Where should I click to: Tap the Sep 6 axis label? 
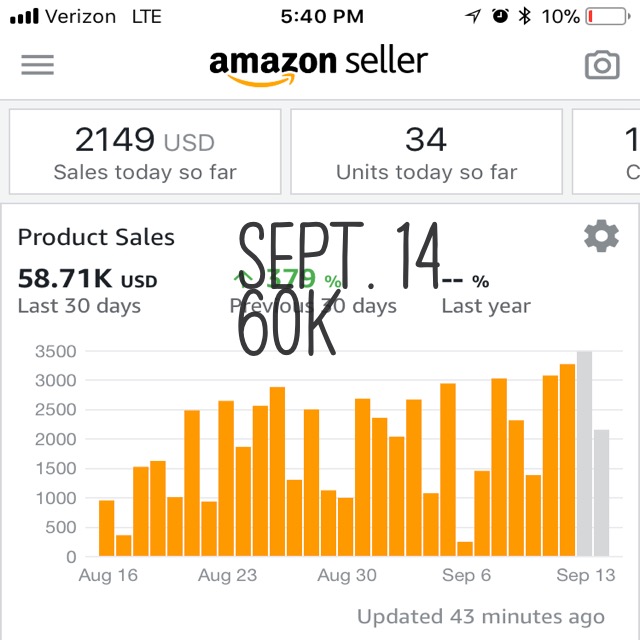click(466, 575)
